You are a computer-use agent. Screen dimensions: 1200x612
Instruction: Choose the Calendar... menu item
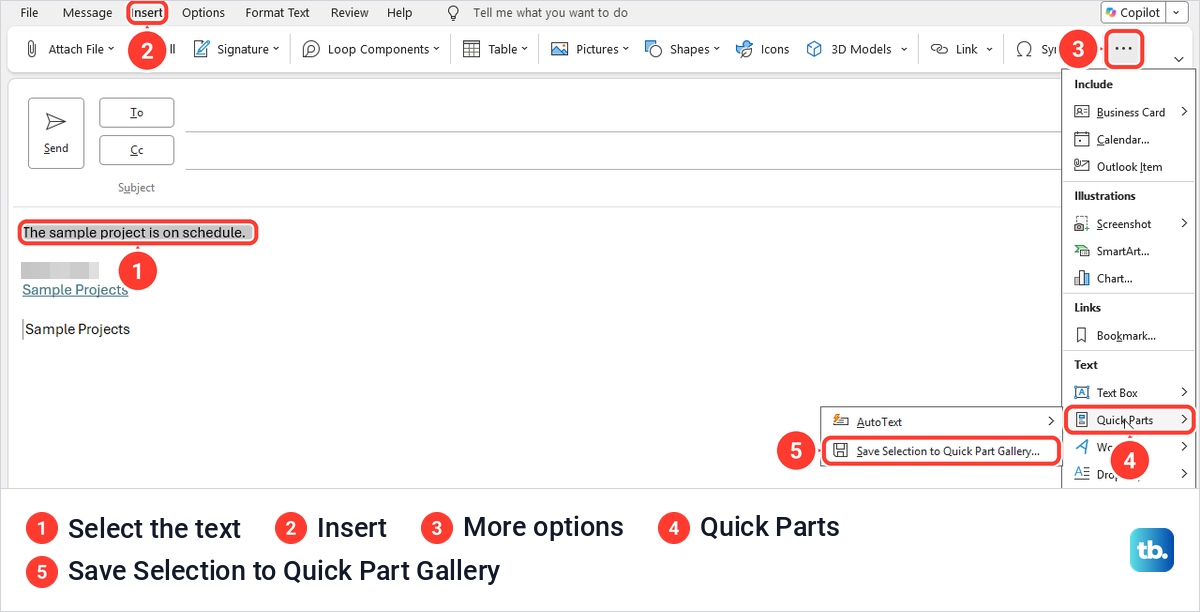[x=1130, y=139]
